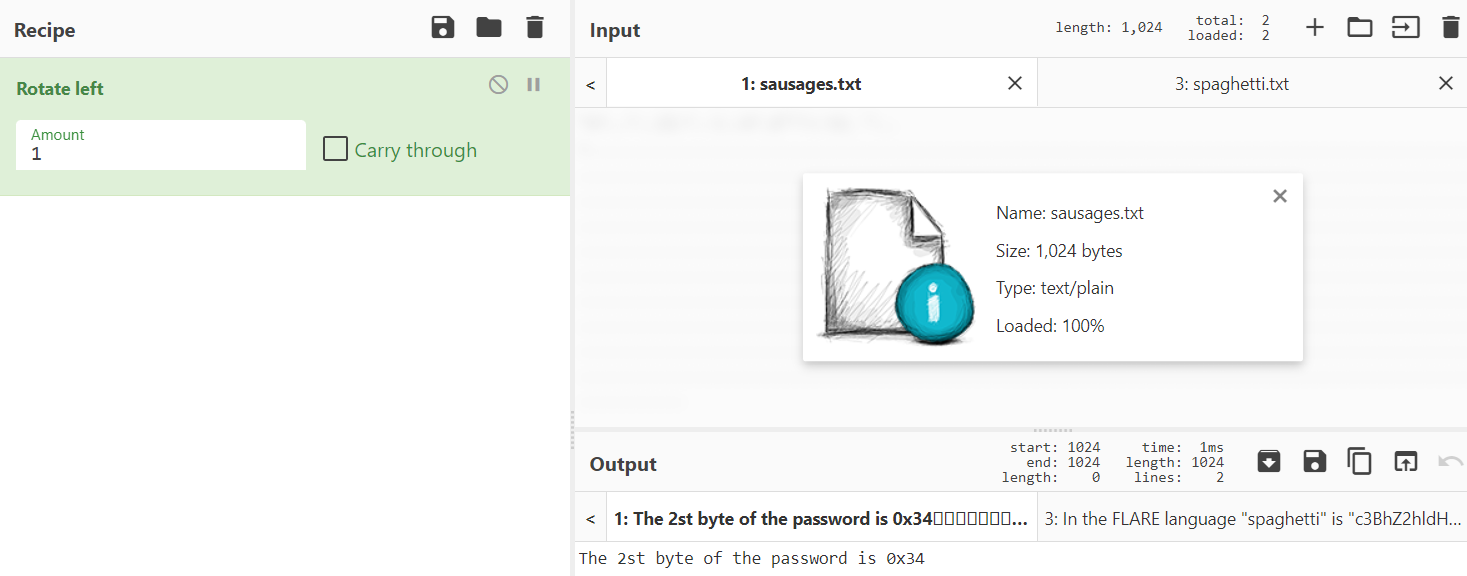Open a file as input
Image resolution: width=1467 pixels, height=576 pixels.
pyautogui.click(x=1405, y=28)
